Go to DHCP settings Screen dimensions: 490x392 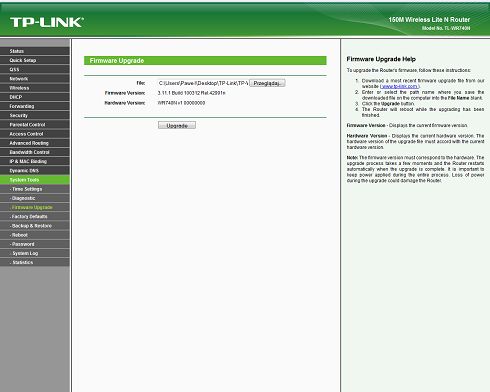coord(35,97)
